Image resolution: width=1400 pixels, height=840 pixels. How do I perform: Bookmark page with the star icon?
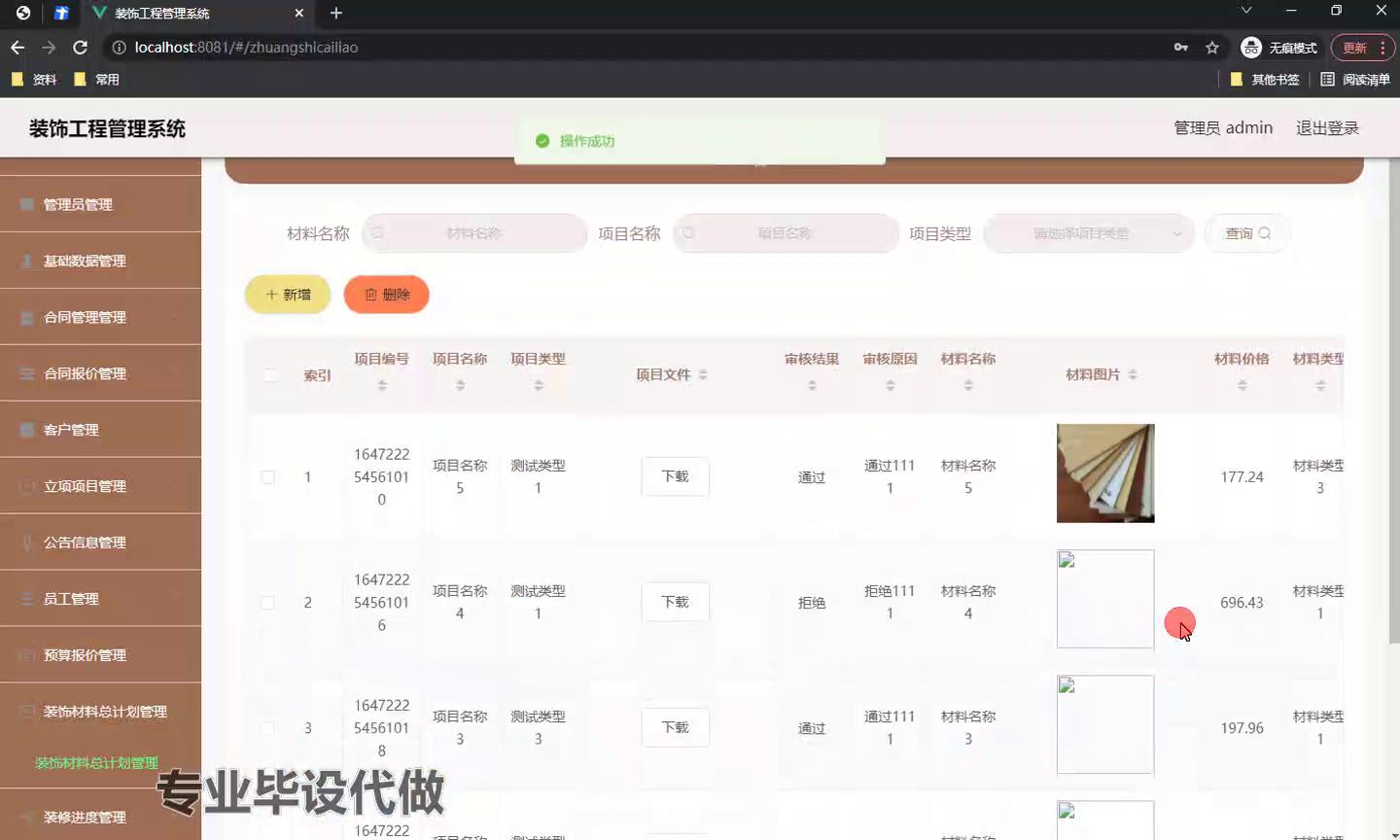1211,47
